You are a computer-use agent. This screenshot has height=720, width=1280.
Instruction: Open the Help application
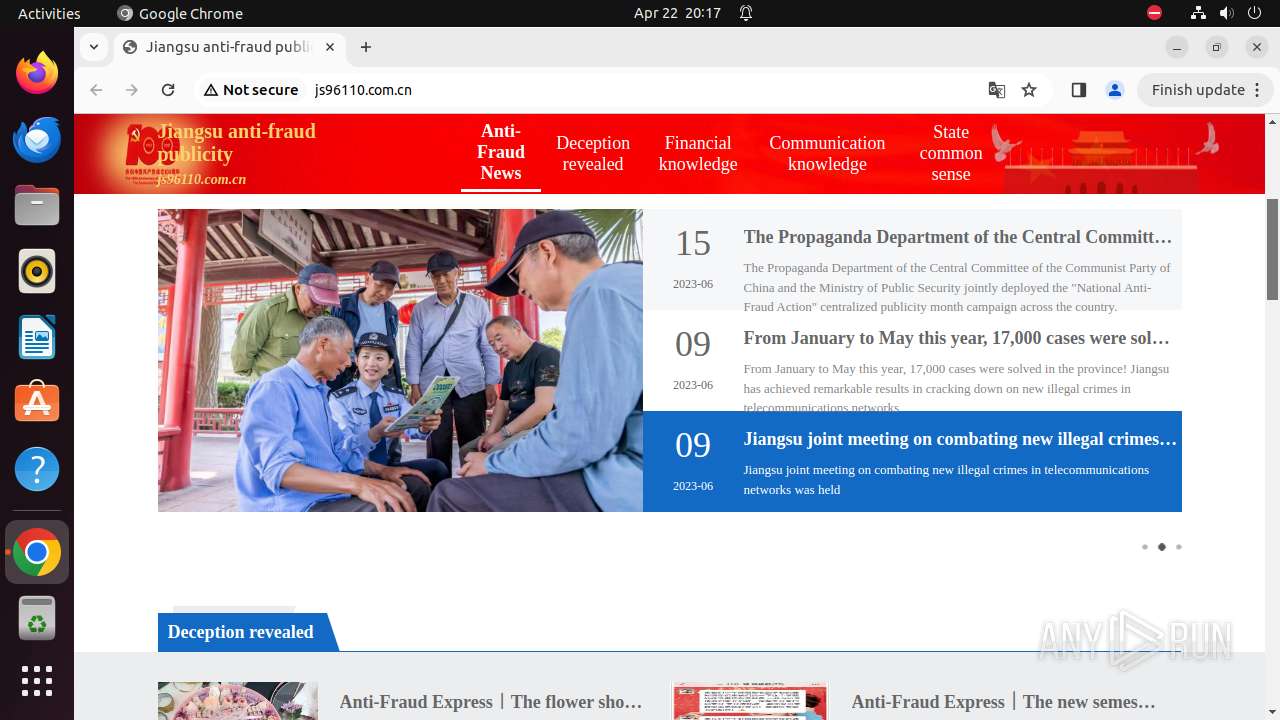point(37,469)
